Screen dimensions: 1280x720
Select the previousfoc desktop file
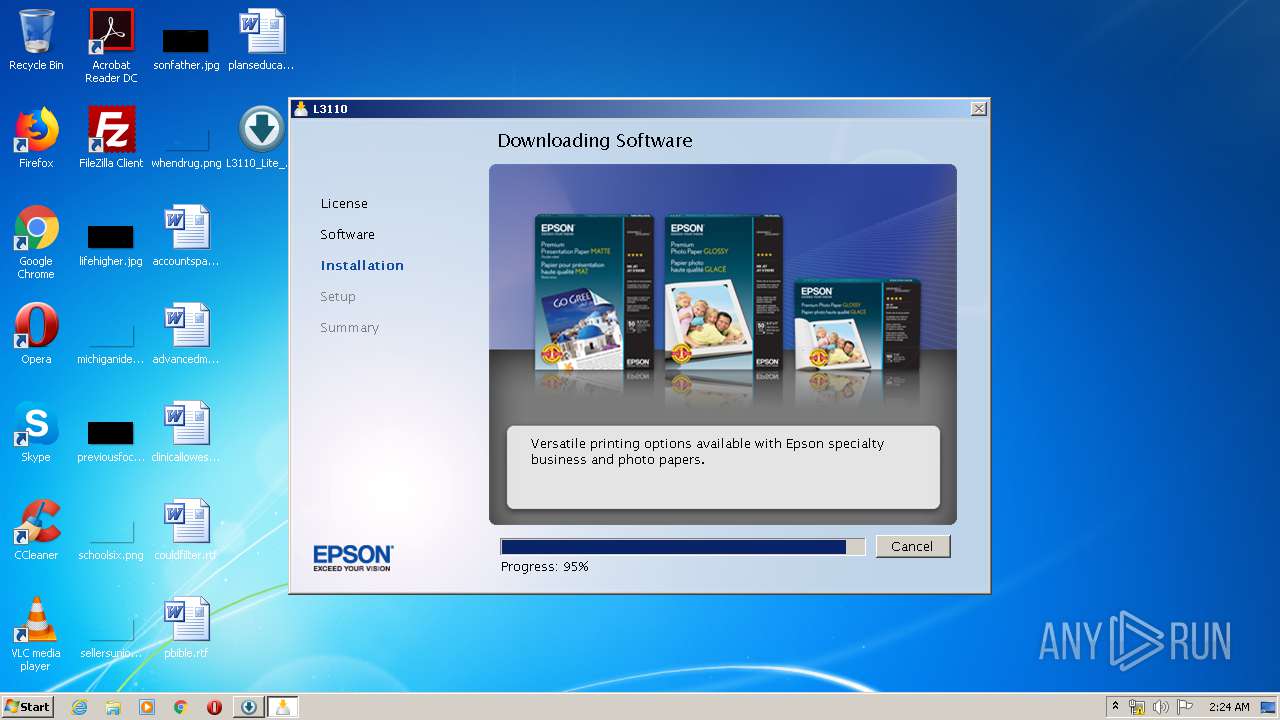[111, 439]
